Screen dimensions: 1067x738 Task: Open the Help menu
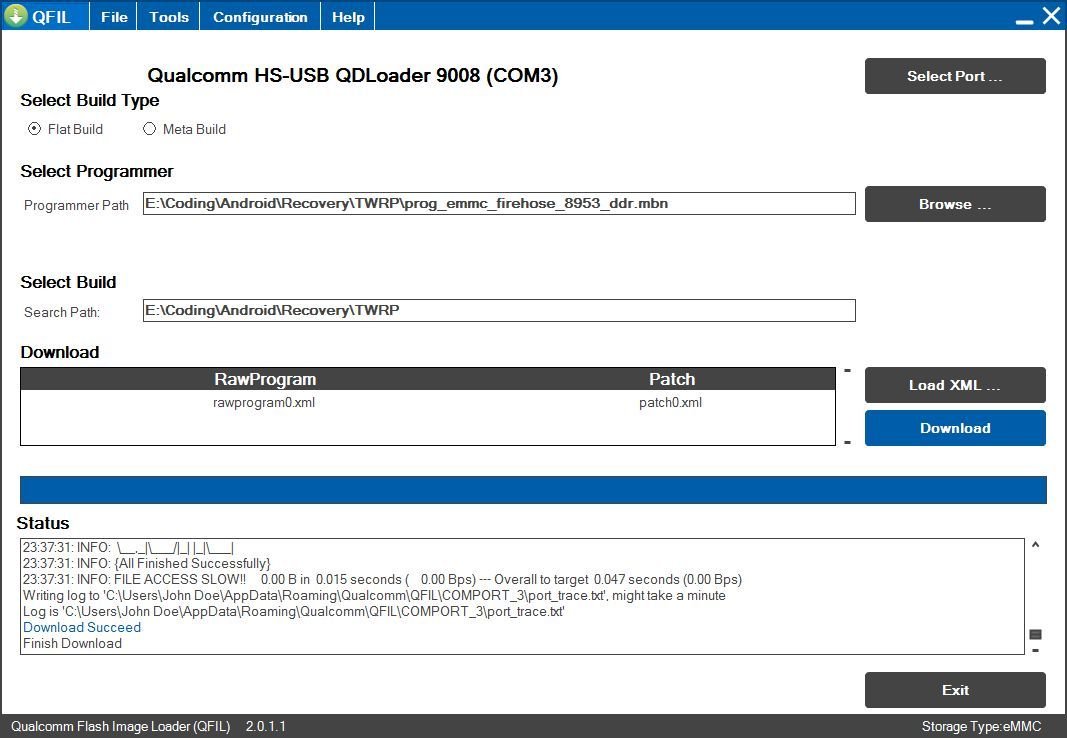point(348,16)
